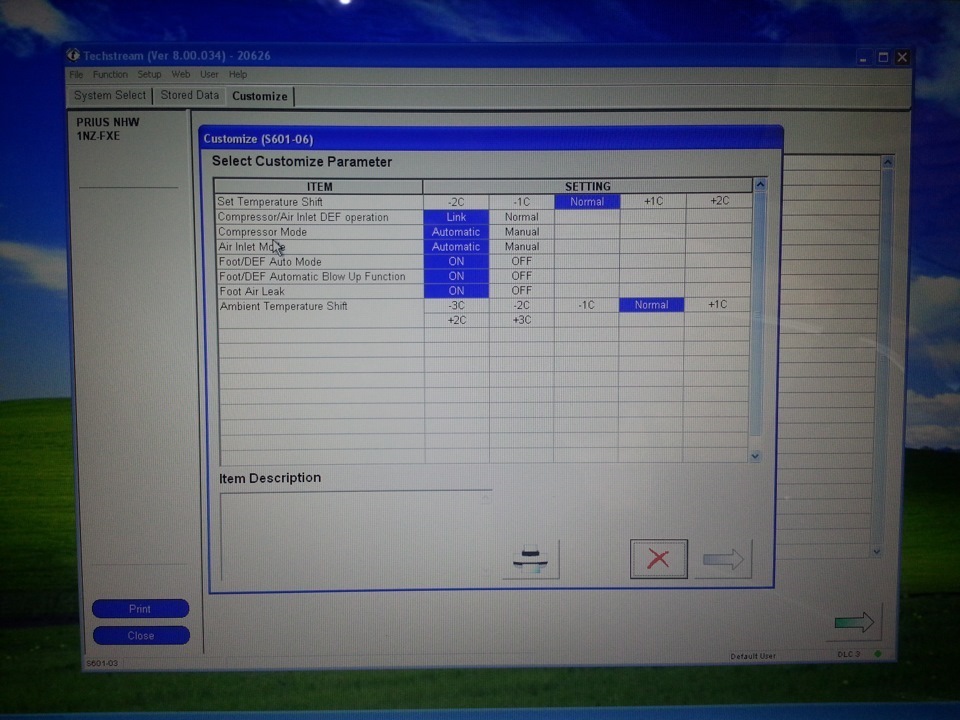The width and height of the screenshot is (960, 720).
Task: Click the printer icon in Customize dialog
Action: (531, 558)
